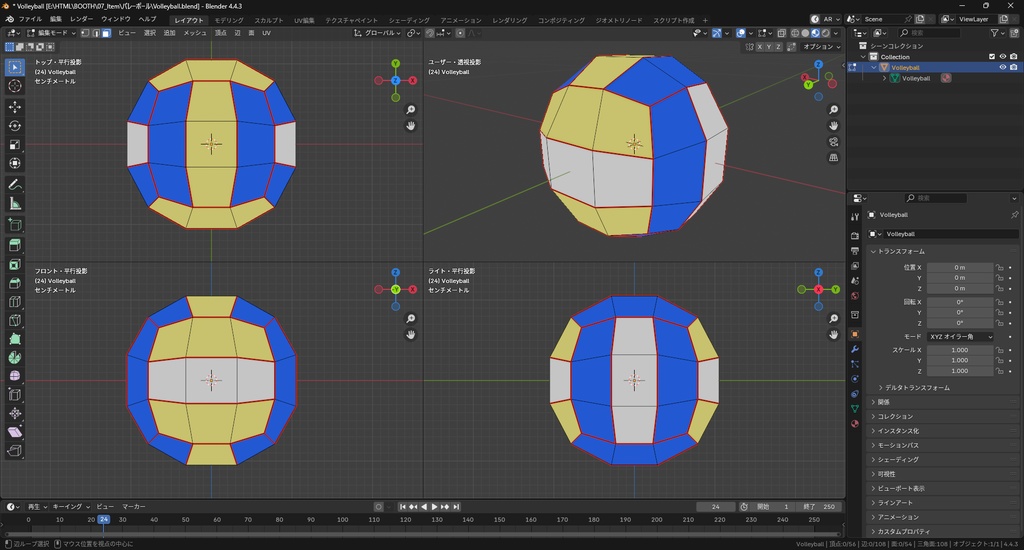Toggle X mirror axis button

tap(760, 47)
